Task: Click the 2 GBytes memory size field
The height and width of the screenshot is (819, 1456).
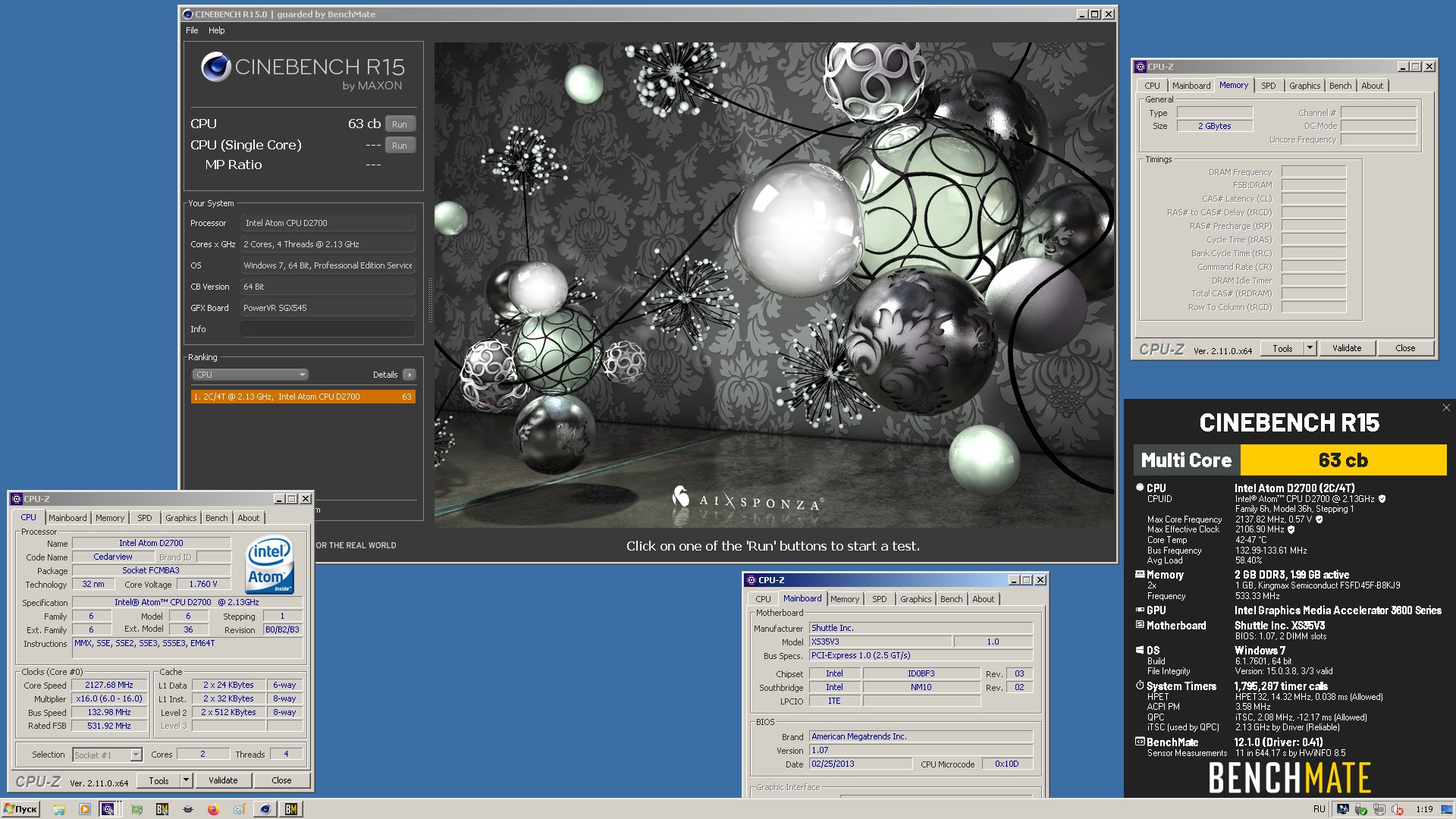Action: pos(1214,126)
